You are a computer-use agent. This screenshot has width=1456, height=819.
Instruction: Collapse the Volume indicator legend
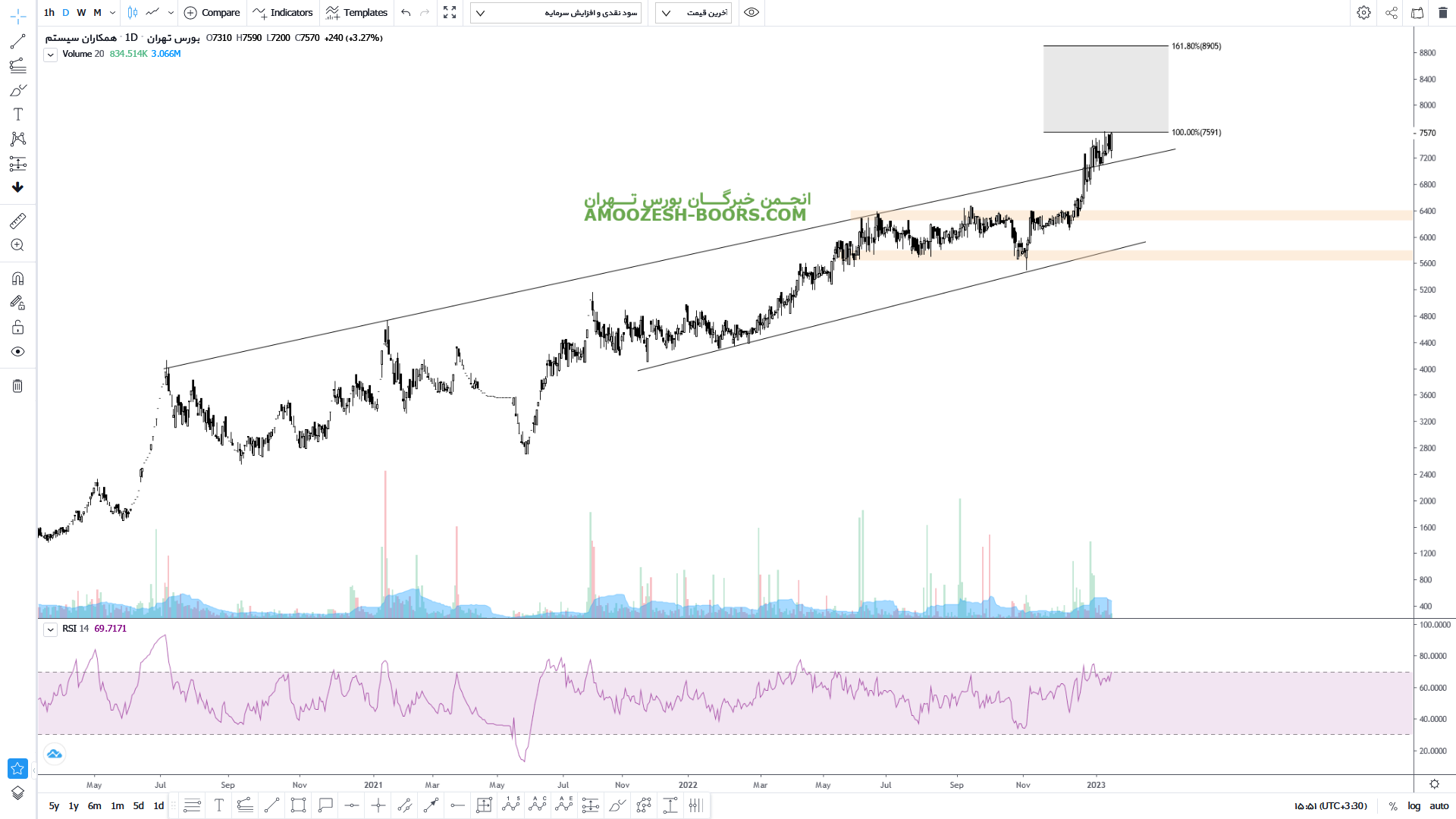click(50, 55)
